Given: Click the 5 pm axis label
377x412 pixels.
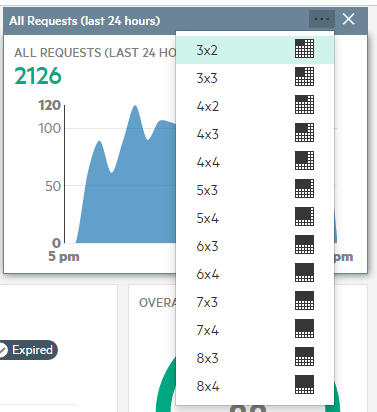Looking at the screenshot, I should 64,256.
